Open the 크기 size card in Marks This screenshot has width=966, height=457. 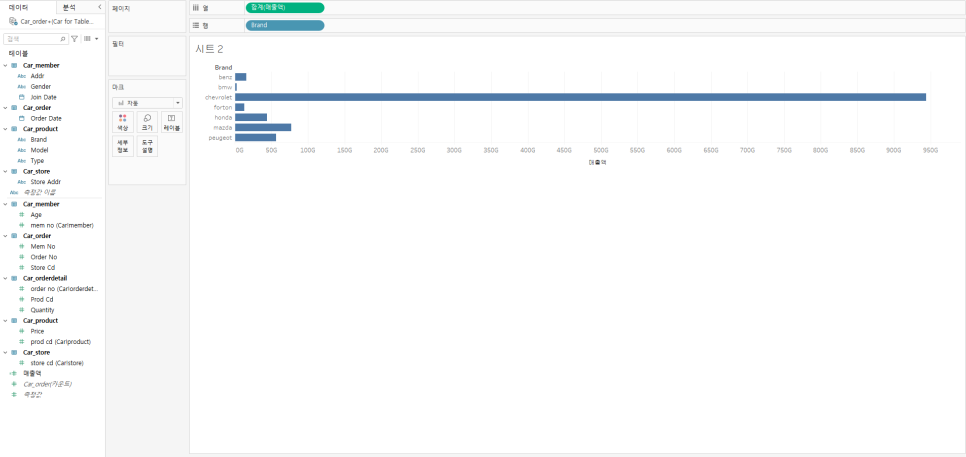pos(147,122)
